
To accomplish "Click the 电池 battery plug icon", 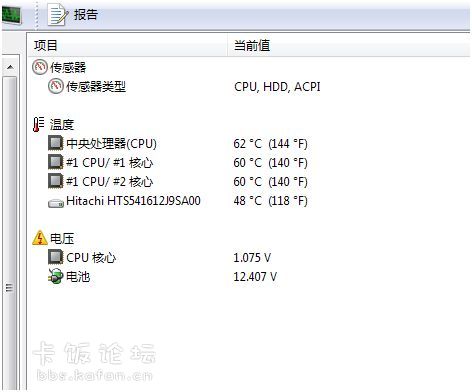I will 56,276.
